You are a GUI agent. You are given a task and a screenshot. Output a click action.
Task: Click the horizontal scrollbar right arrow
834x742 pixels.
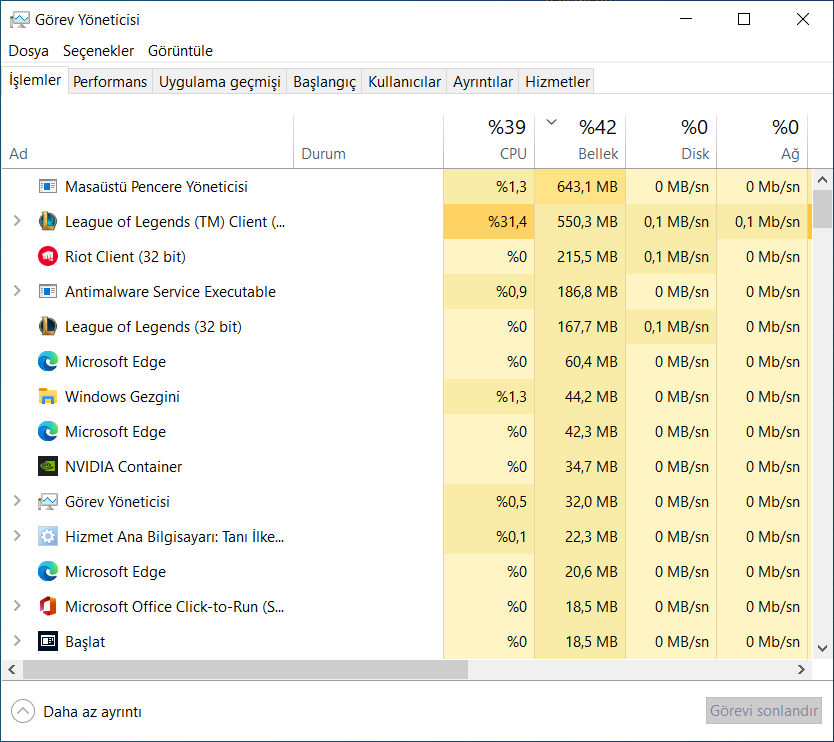802,670
